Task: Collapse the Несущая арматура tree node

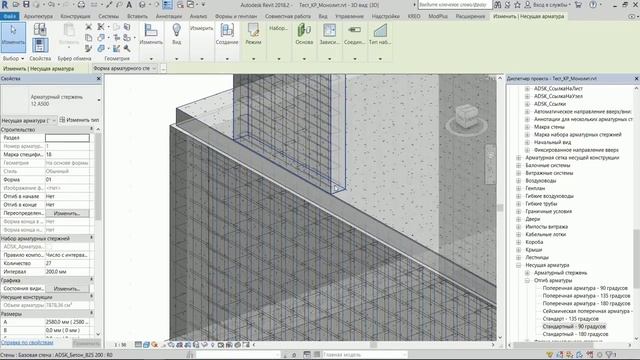Action: point(518,265)
